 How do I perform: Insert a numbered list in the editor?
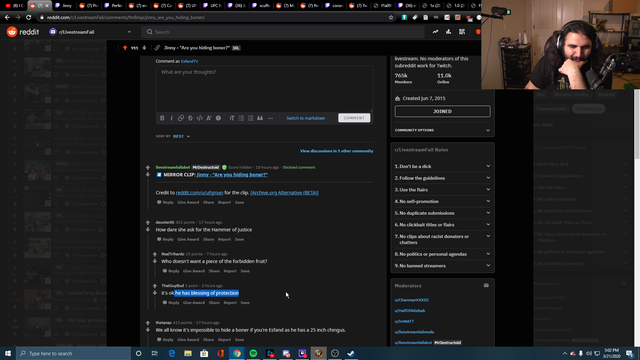click(x=251, y=118)
